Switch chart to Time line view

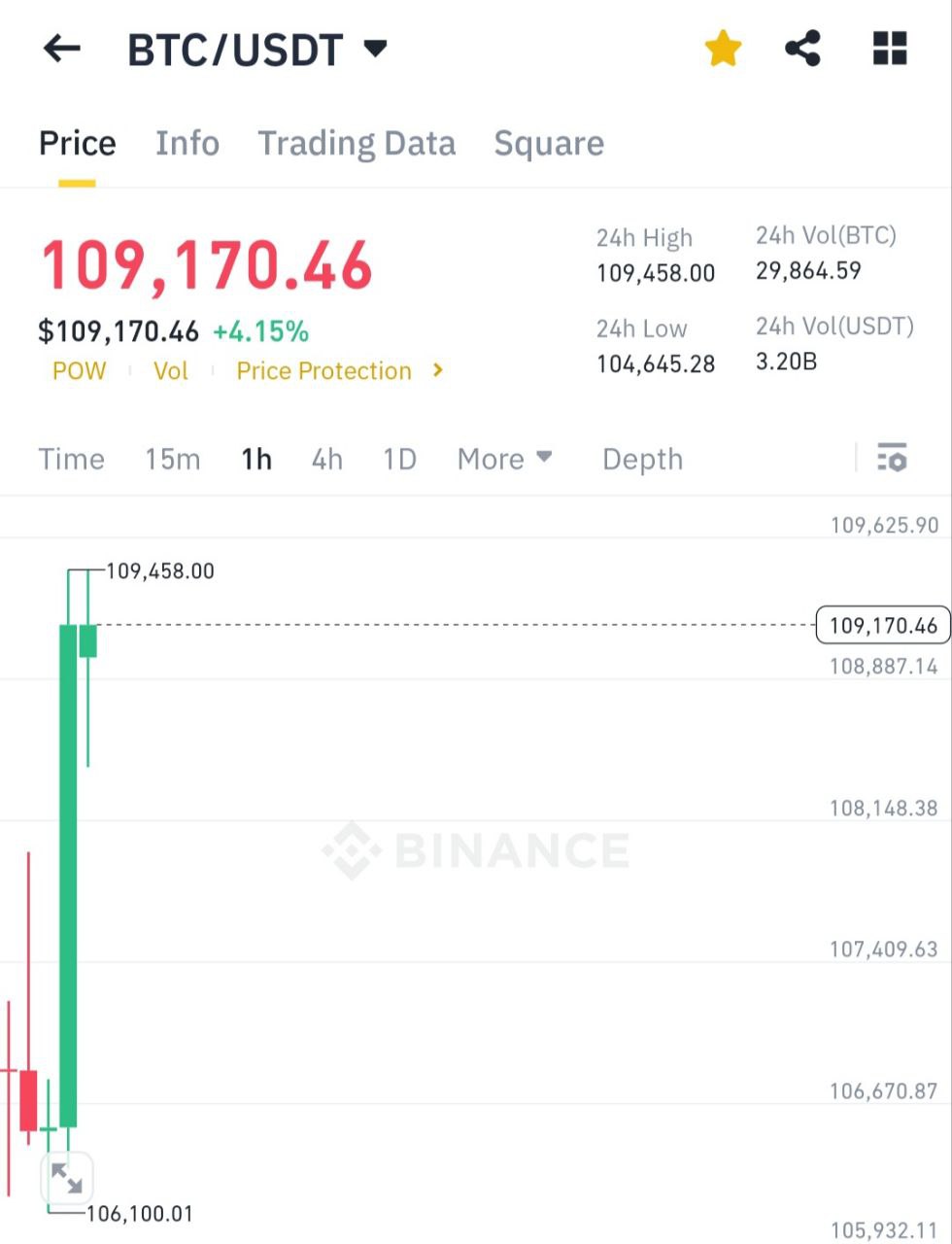tap(71, 459)
